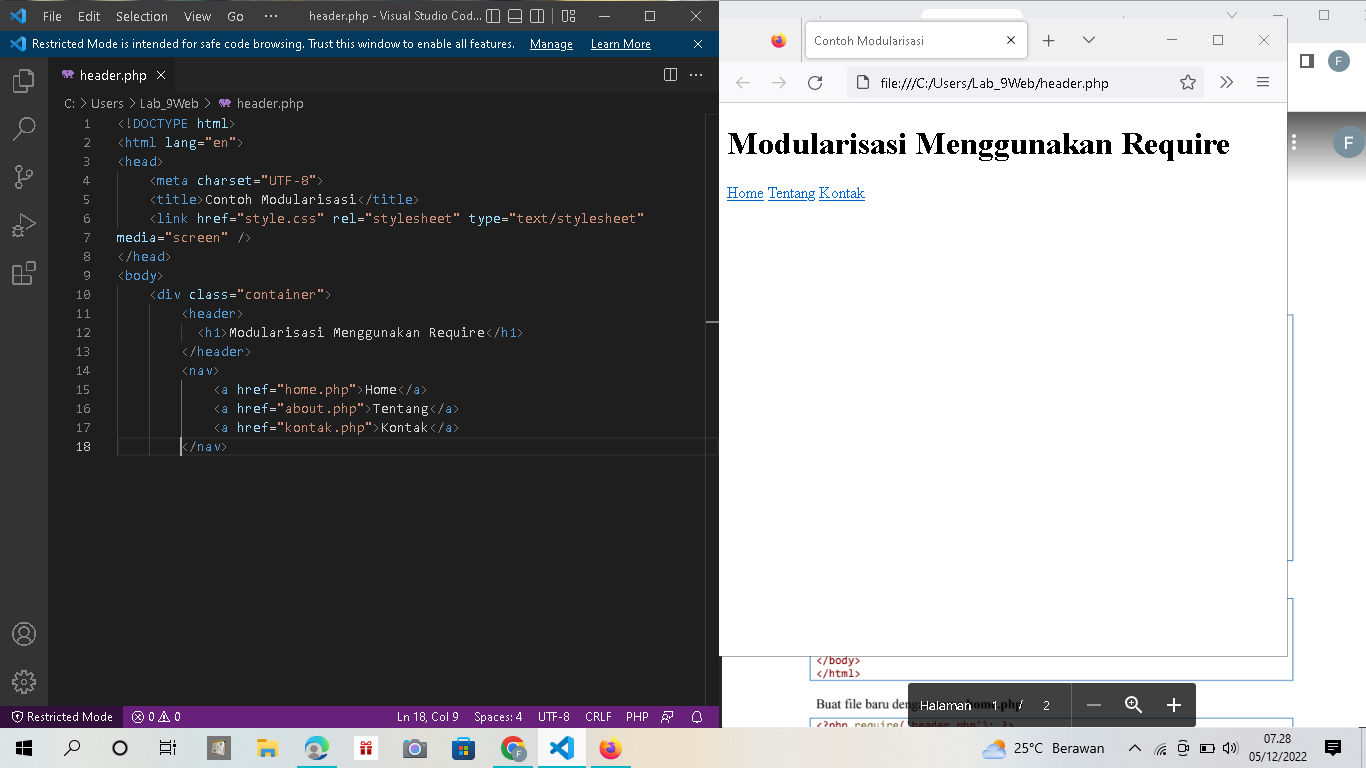Open VS Code notifications bell
This screenshot has width=1366, height=768.
click(x=697, y=717)
